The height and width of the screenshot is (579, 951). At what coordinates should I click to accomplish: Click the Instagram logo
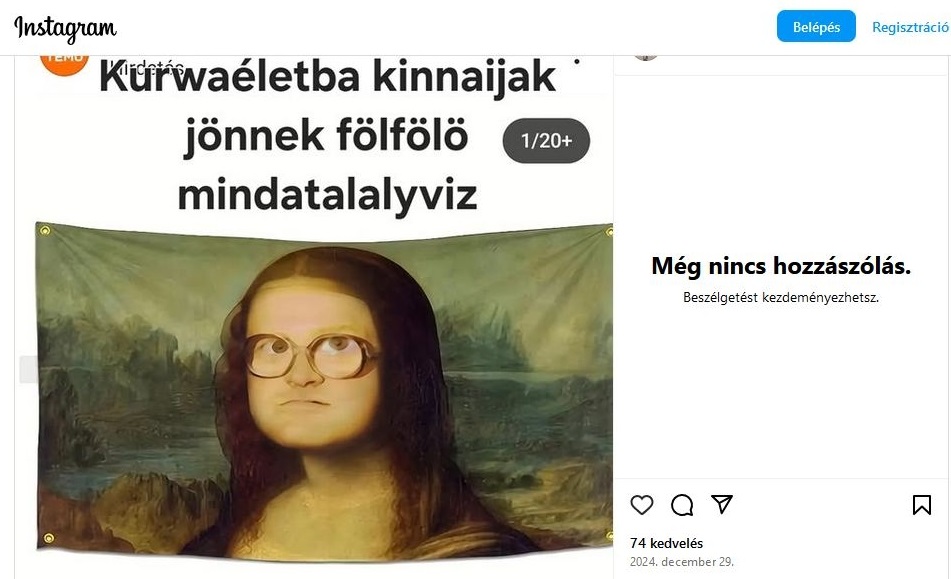click(65, 28)
